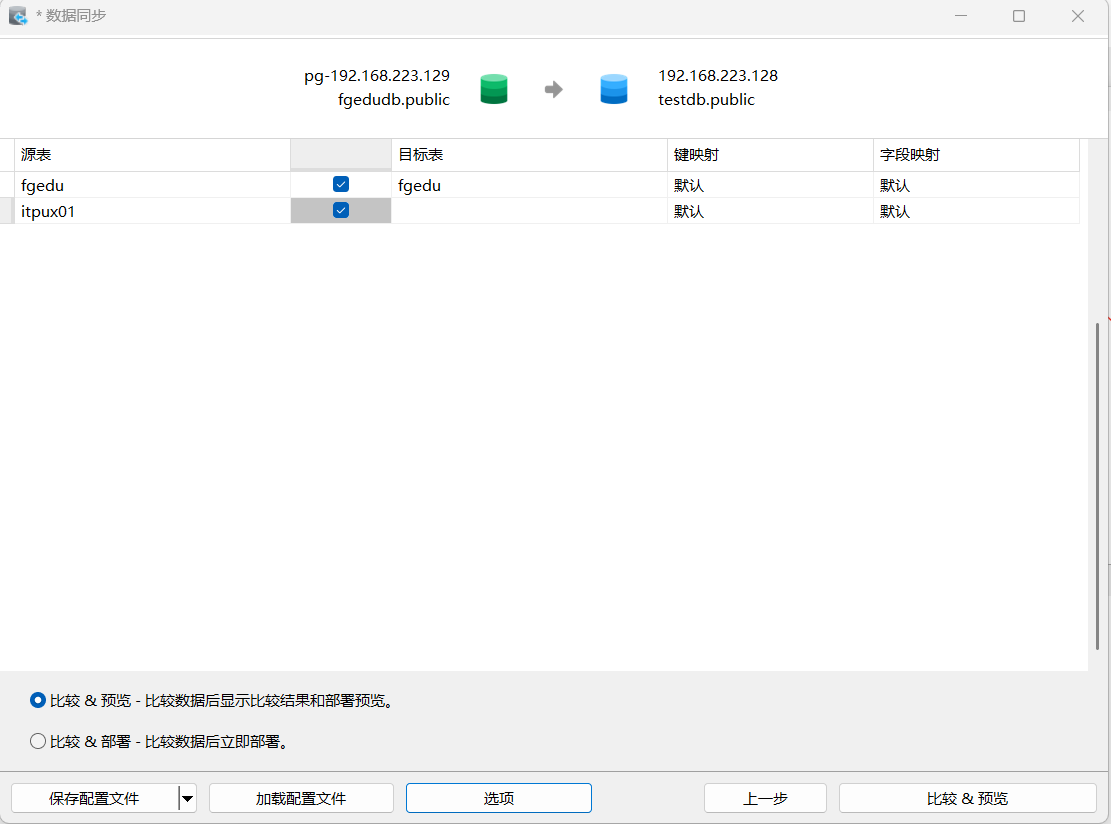Click the data sync app icon in title bar

(18, 16)
